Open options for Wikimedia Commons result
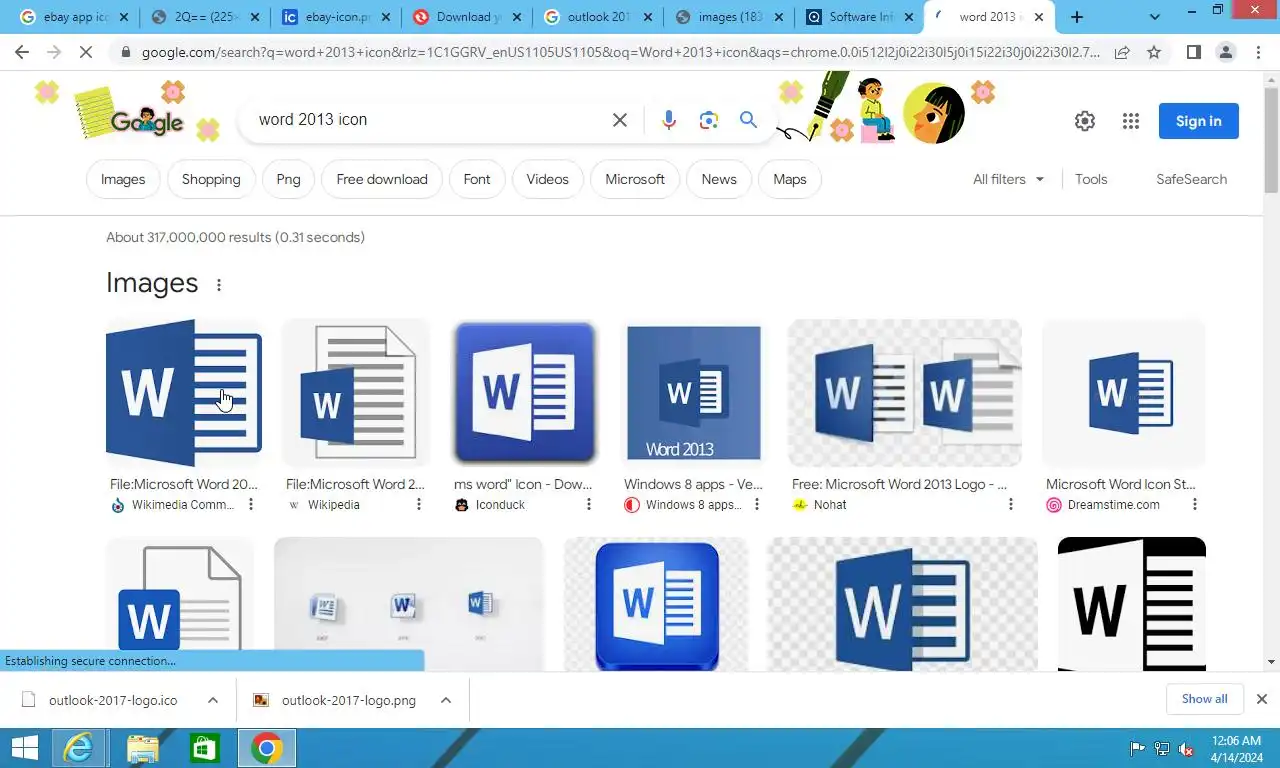The image size is (1280, 768). click(251, 505)
